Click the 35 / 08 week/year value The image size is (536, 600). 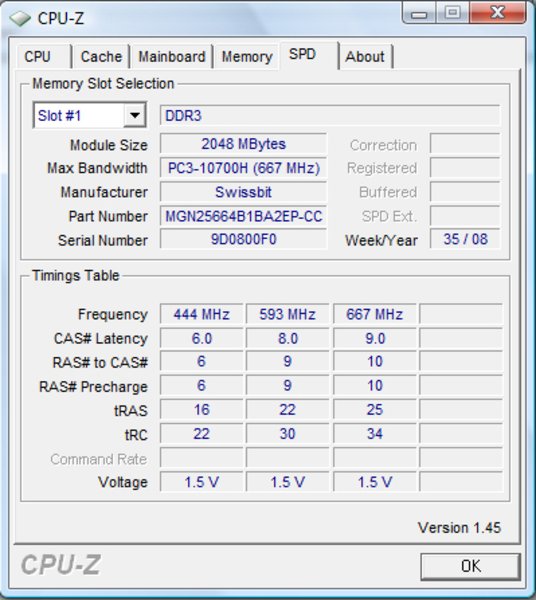465,240
